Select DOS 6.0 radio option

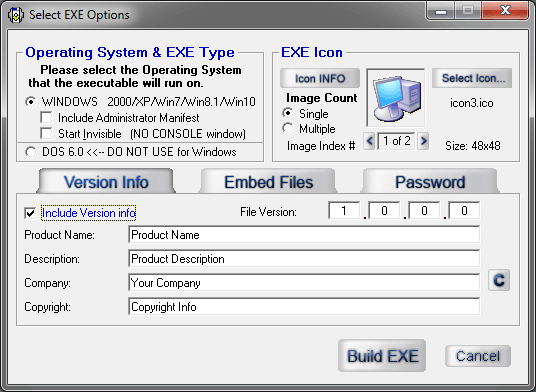pyautogui.click(x=30, y=152)
